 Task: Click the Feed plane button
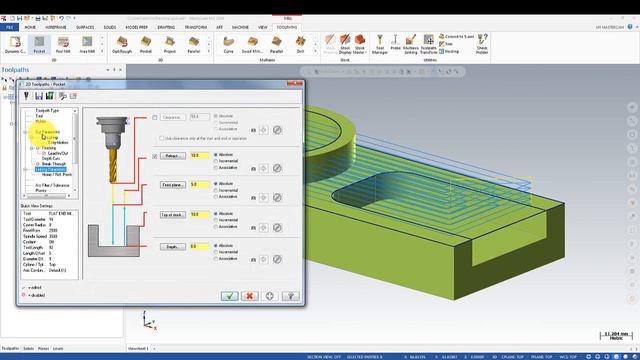point(173,185)
